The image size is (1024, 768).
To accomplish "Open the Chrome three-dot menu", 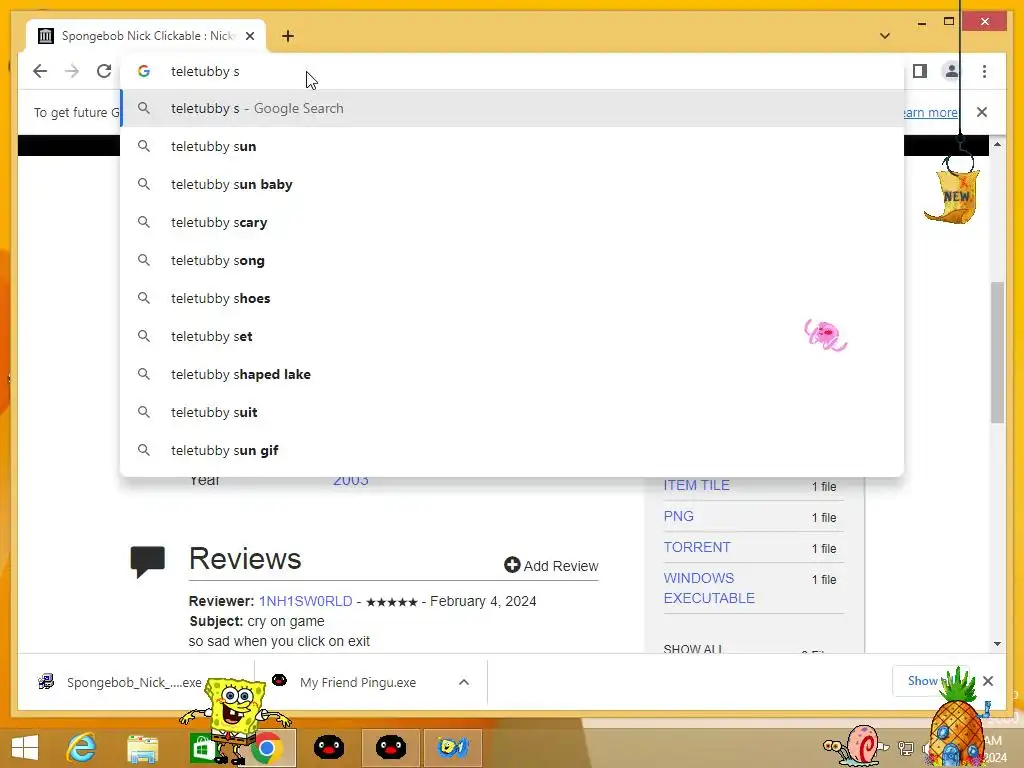I will [984, 71].
